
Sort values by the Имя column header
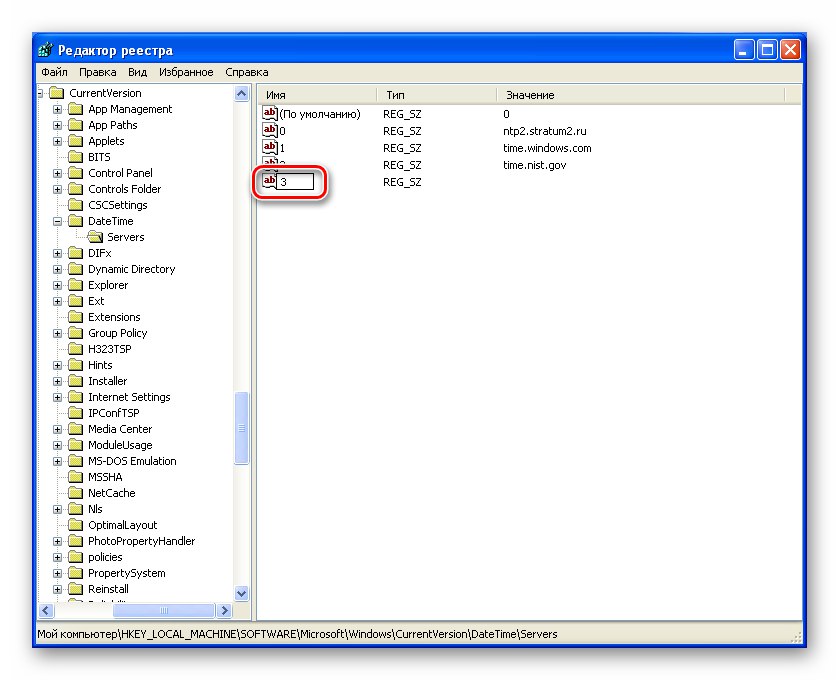pyautogui.click(x=318, y=95)
